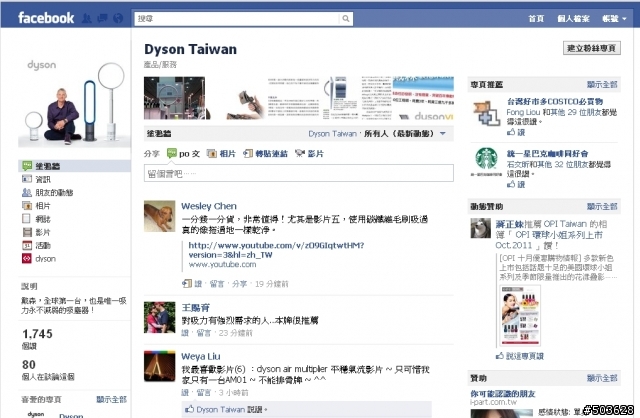The image size is (640, 418).
Task: Open the Starbucks page title link
Action: 547,153
